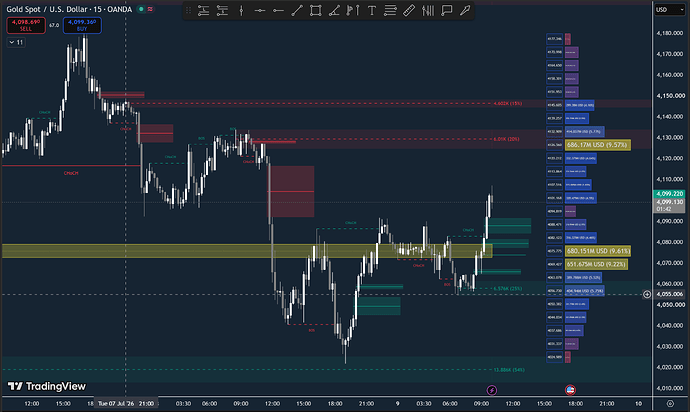Image resolution: width=690 pixels, height=412 pixels.
Task: Click the purple lightning event icon
Action: tap(492, 390)
